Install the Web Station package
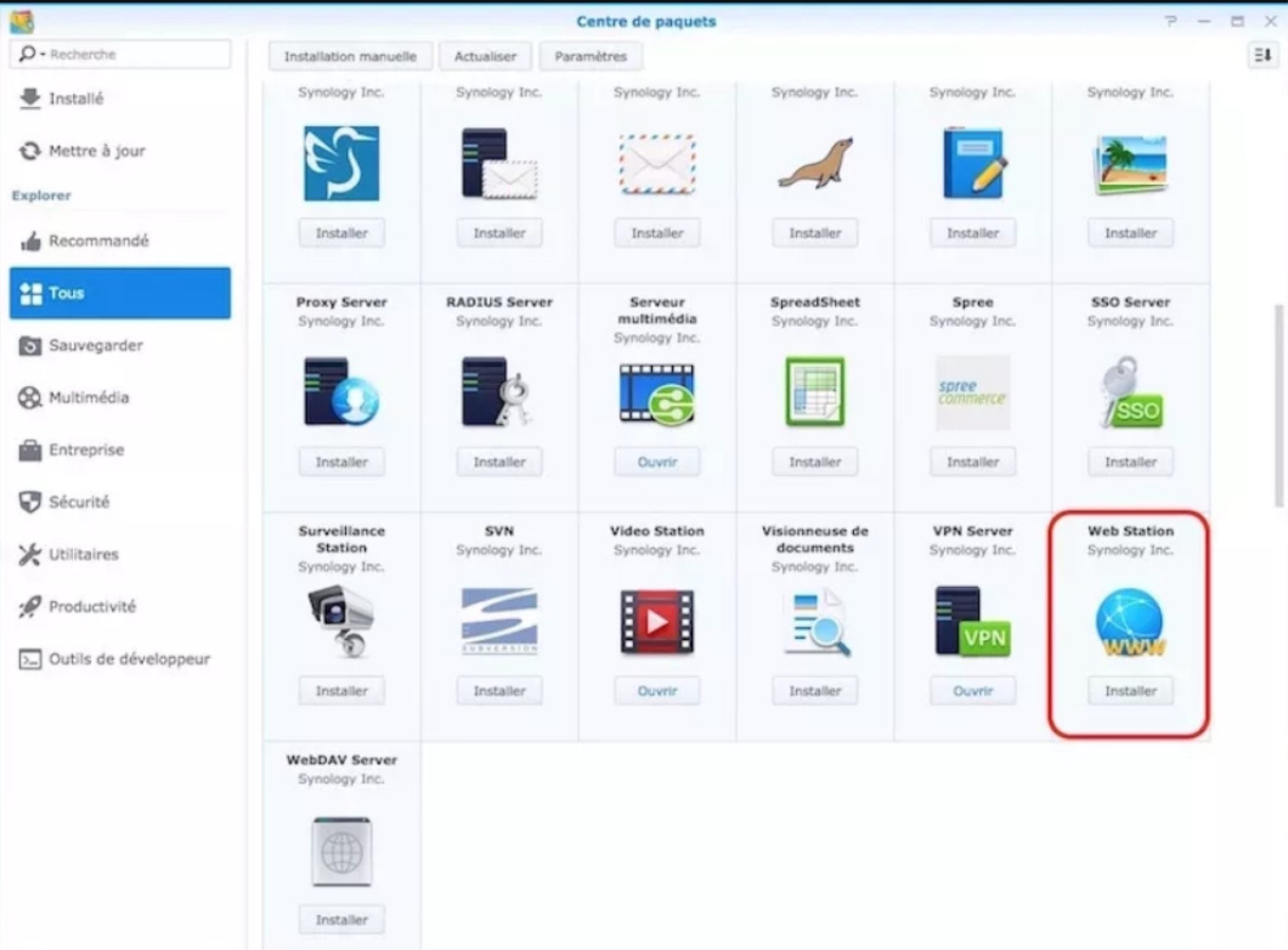 1130,690
